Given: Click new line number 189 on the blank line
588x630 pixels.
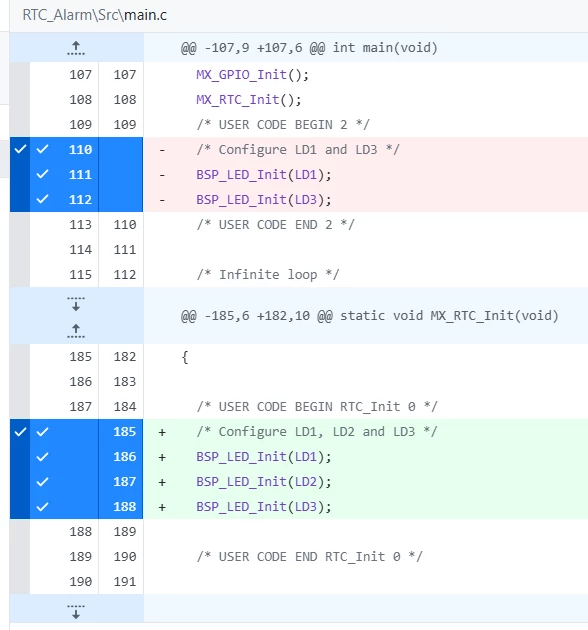Looking at the screenshot, I should coord(125,532).
